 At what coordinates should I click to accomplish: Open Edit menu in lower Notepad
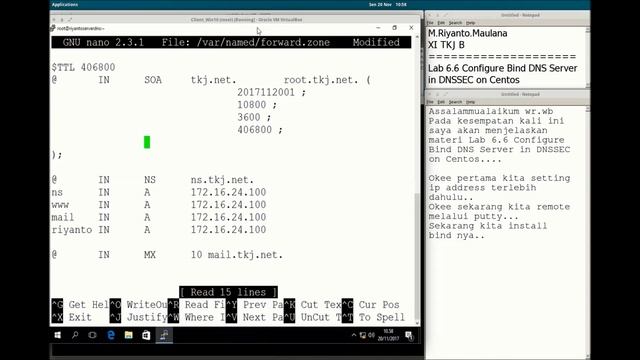(441, 102)
